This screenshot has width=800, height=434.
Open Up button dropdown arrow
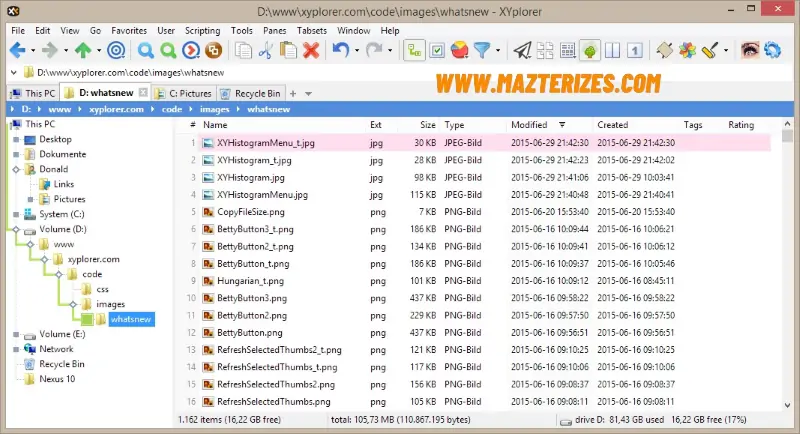coord(98,50)
